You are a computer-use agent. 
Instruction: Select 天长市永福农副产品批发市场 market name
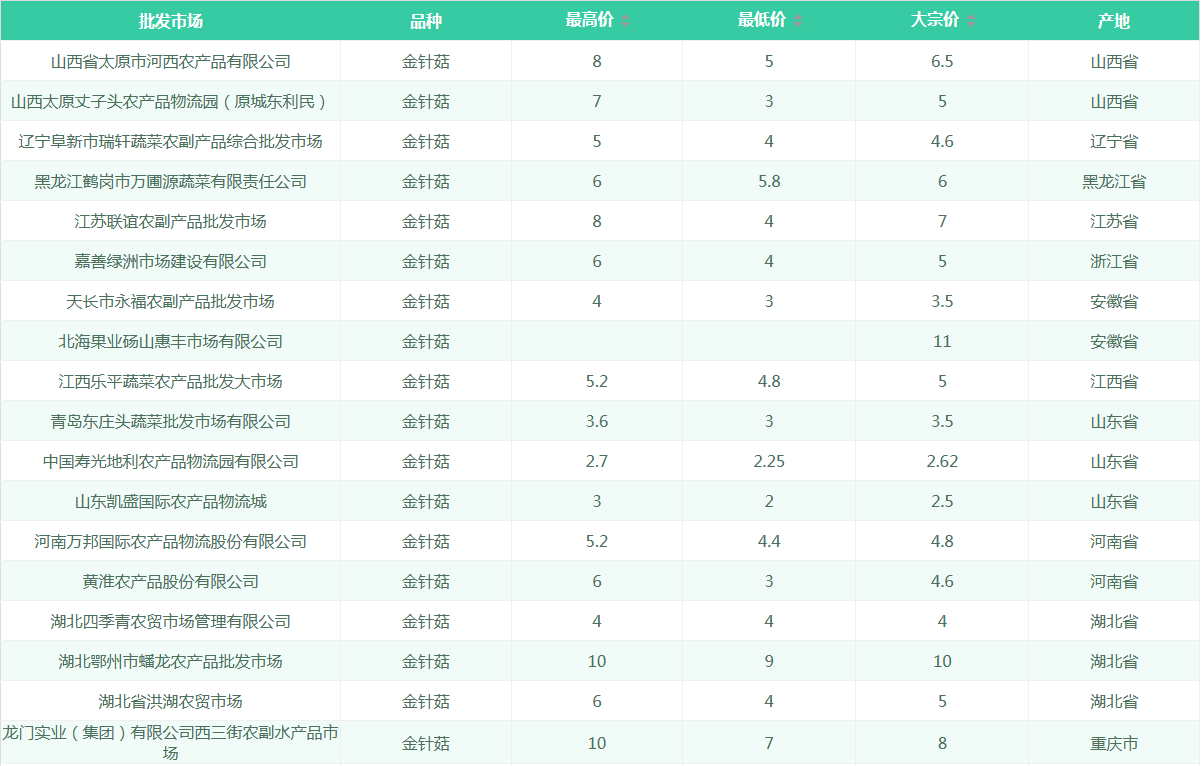(171, 301)
